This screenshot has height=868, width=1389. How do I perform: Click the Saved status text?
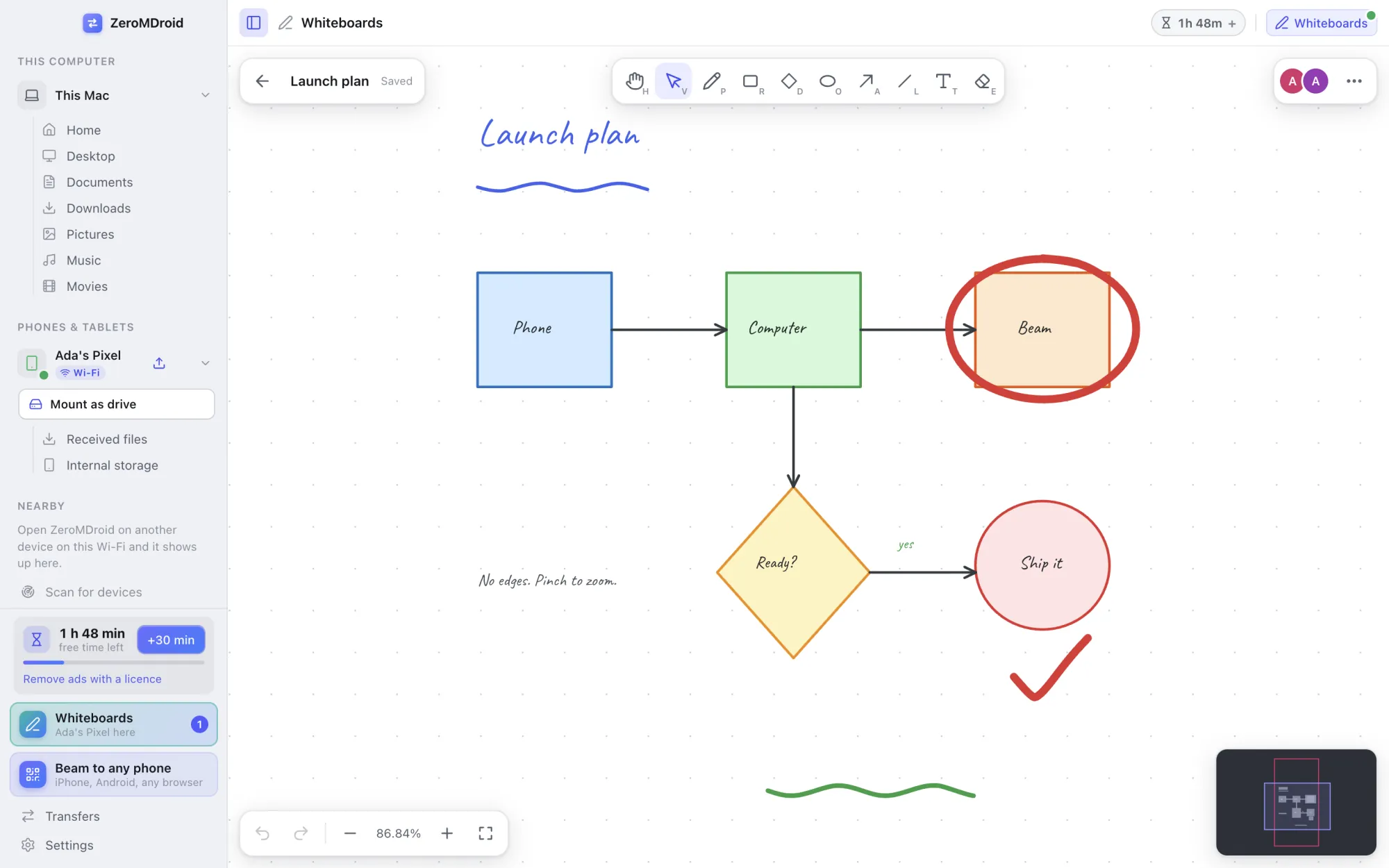(397, 81)
